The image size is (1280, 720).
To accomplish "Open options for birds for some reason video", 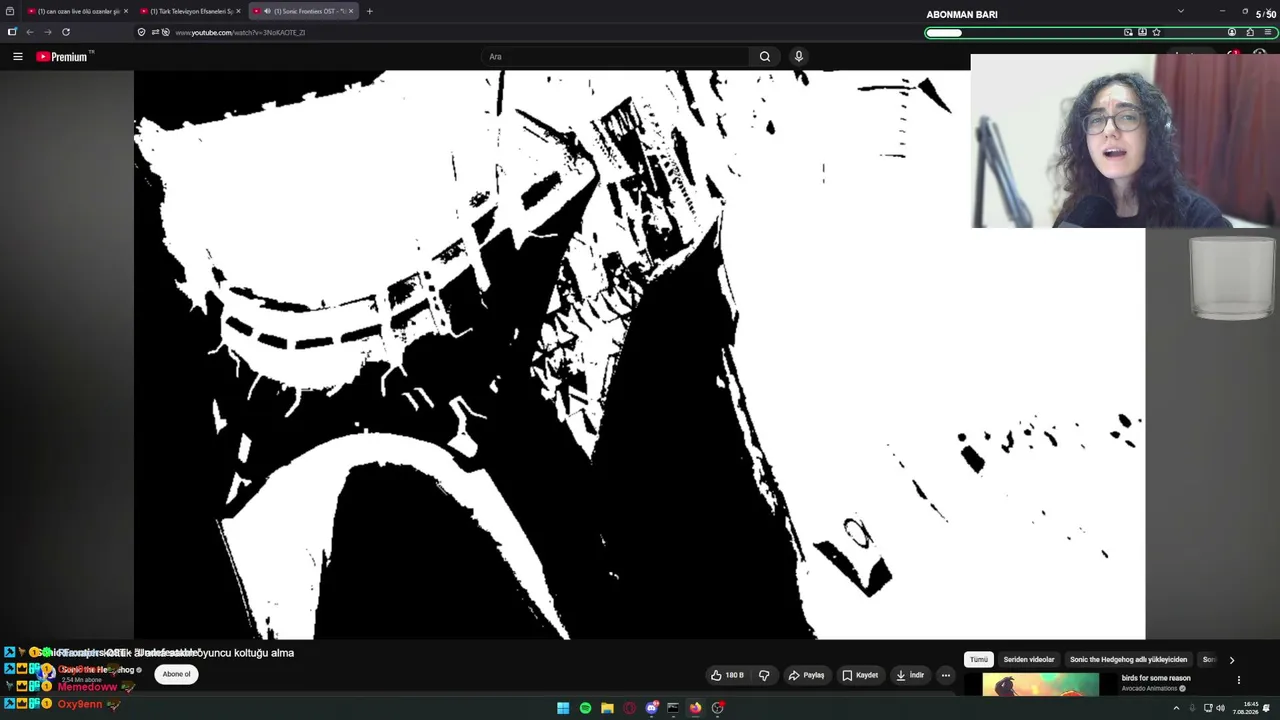I will point(1239,680).
